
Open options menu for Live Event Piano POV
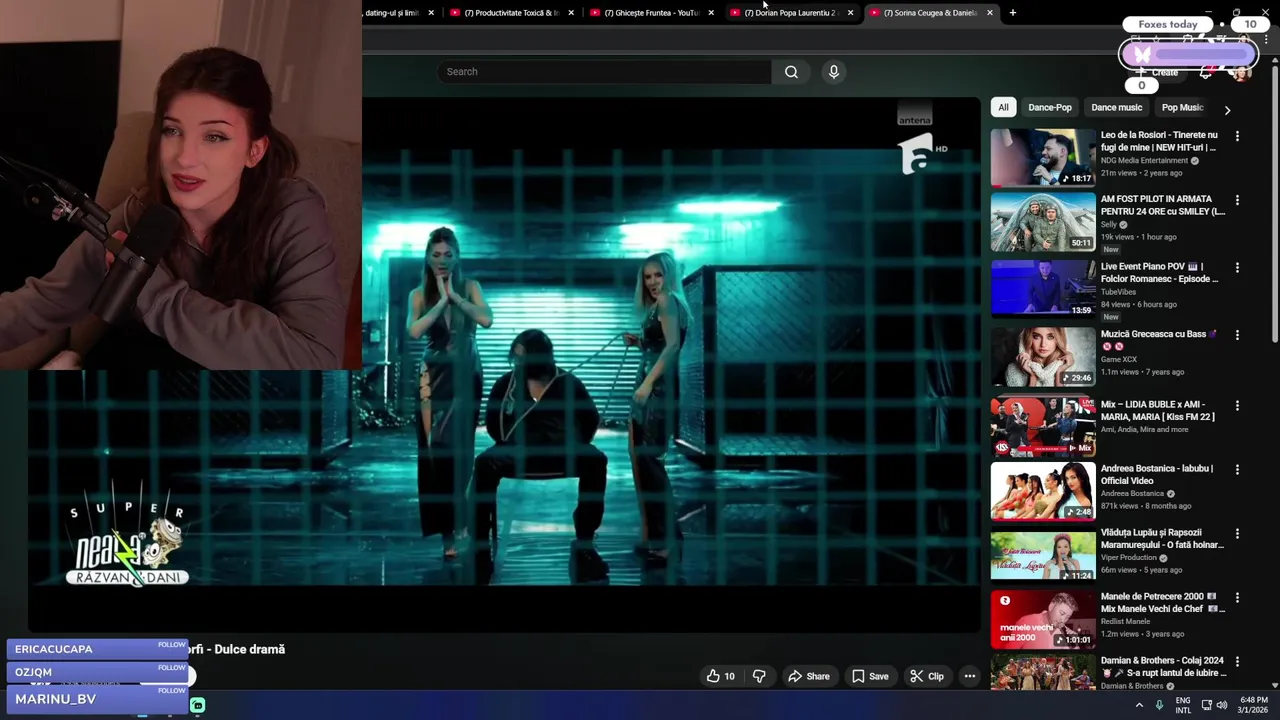point(1237,268)
